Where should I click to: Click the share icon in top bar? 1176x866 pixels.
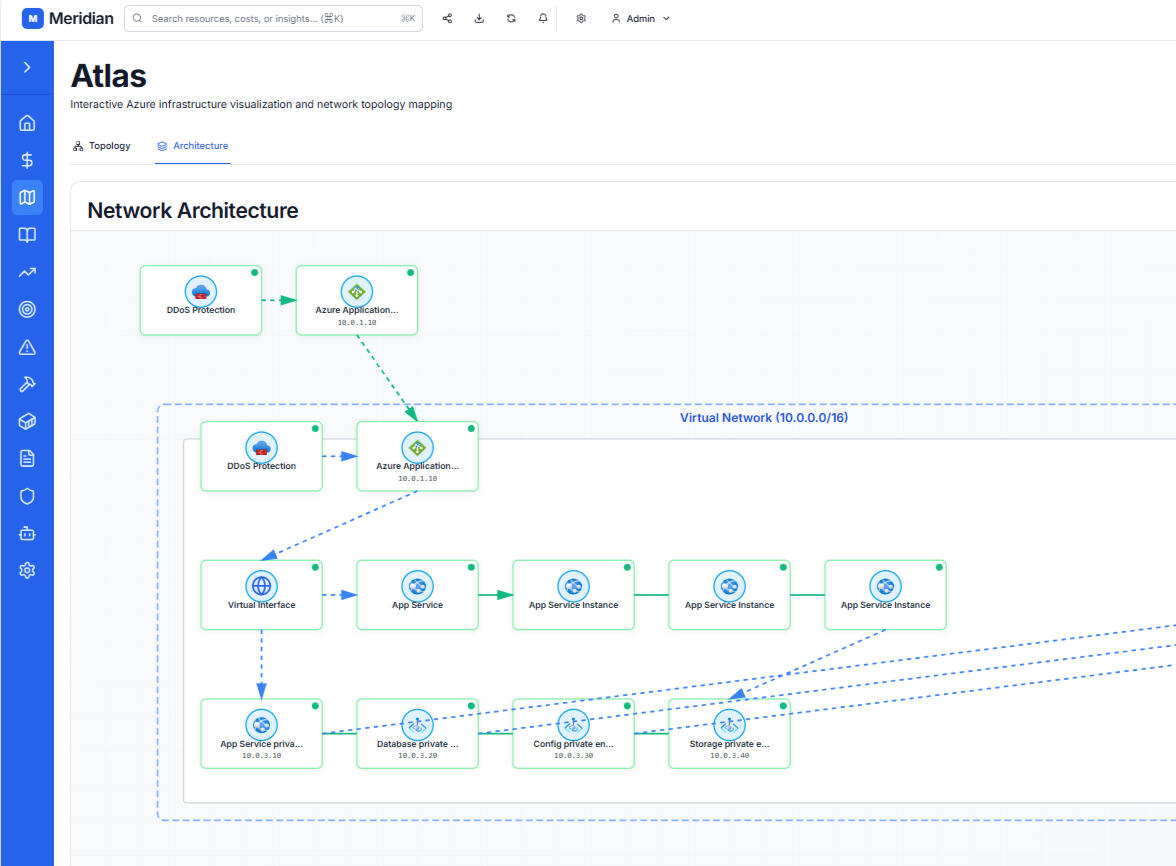tap(447, 18)
